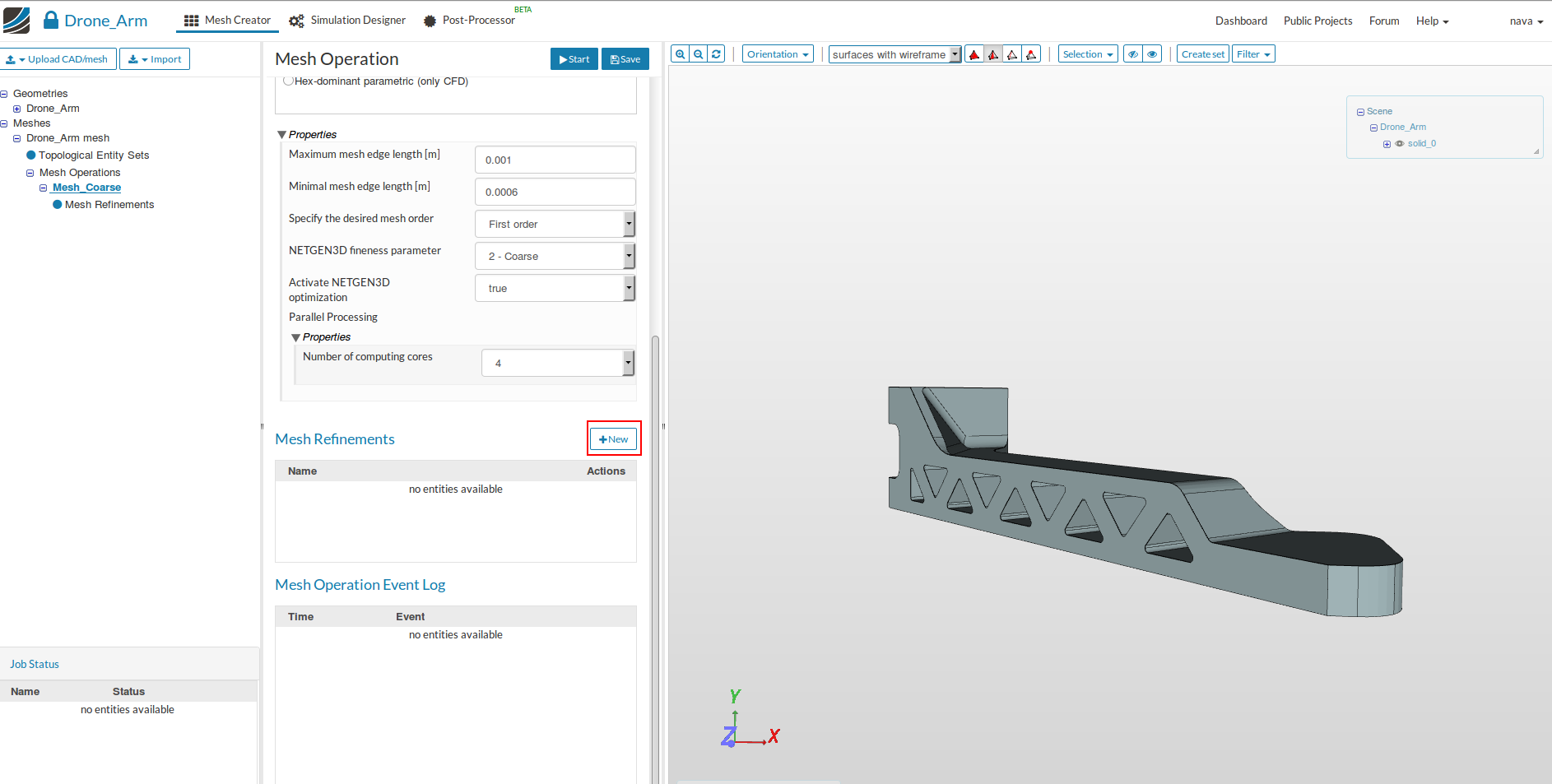The height and width of the screenshot is (784, 1552).
Task: Add a new mesh refinement
Action: (x=614, y=439)
